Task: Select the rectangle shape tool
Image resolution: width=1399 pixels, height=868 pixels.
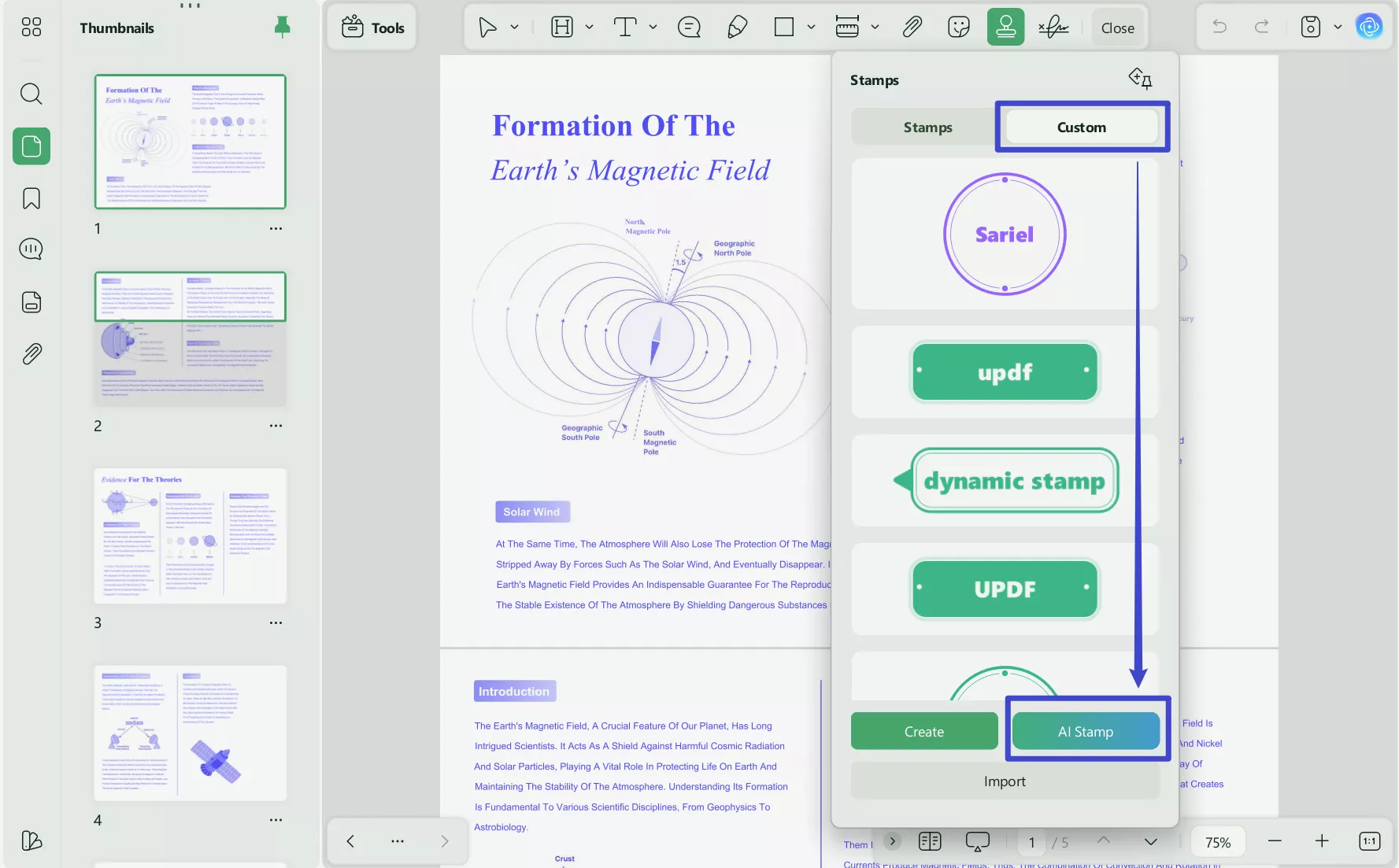Action: point(784,28)
